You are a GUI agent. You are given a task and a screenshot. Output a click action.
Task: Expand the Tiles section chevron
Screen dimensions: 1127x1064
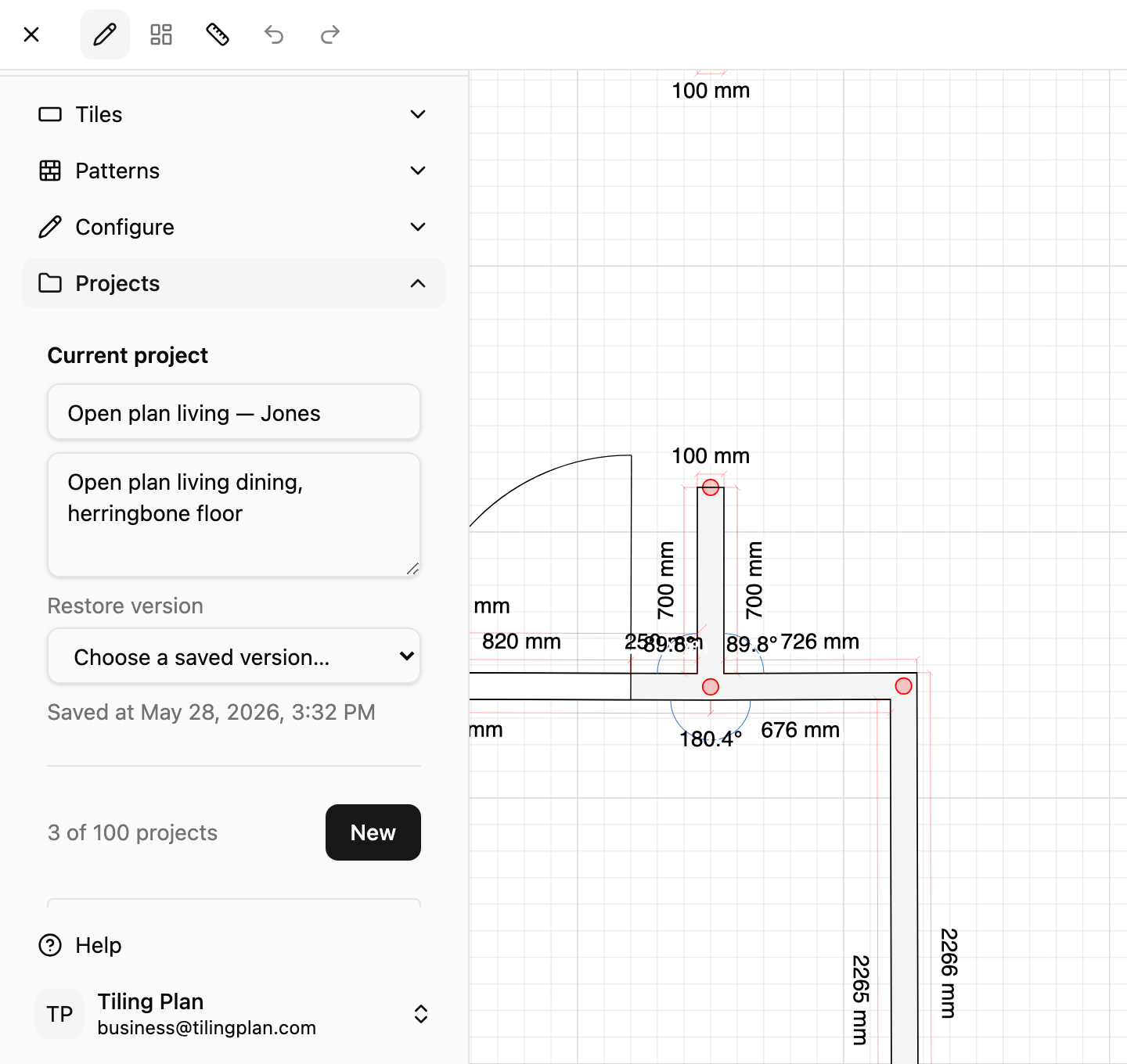coord(418,114)
